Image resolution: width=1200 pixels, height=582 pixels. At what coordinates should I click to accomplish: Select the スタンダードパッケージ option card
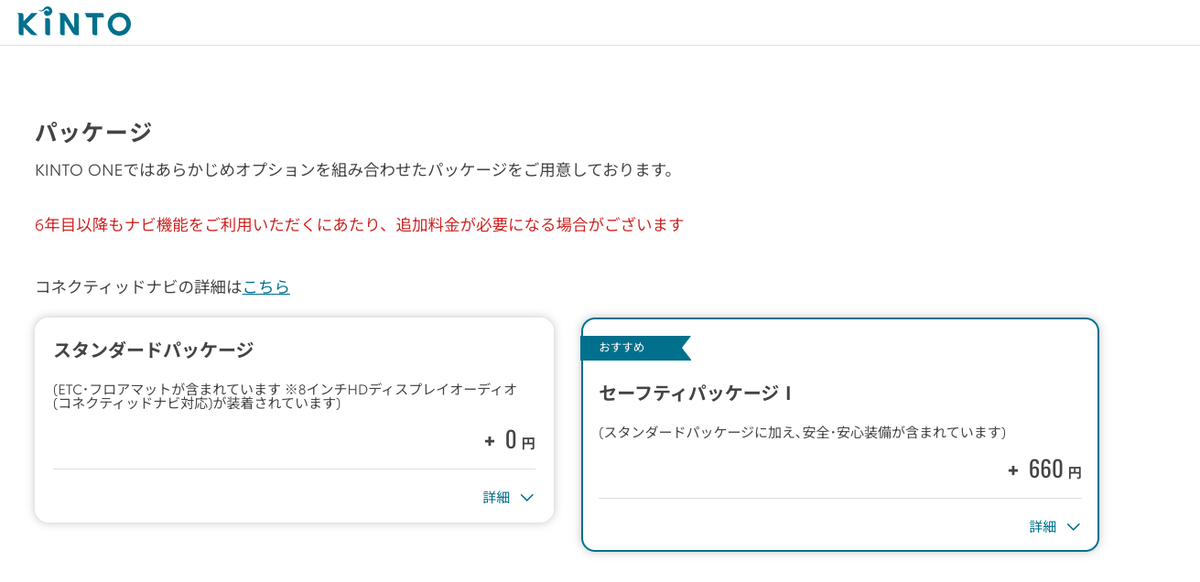click(x=295, y=420)
